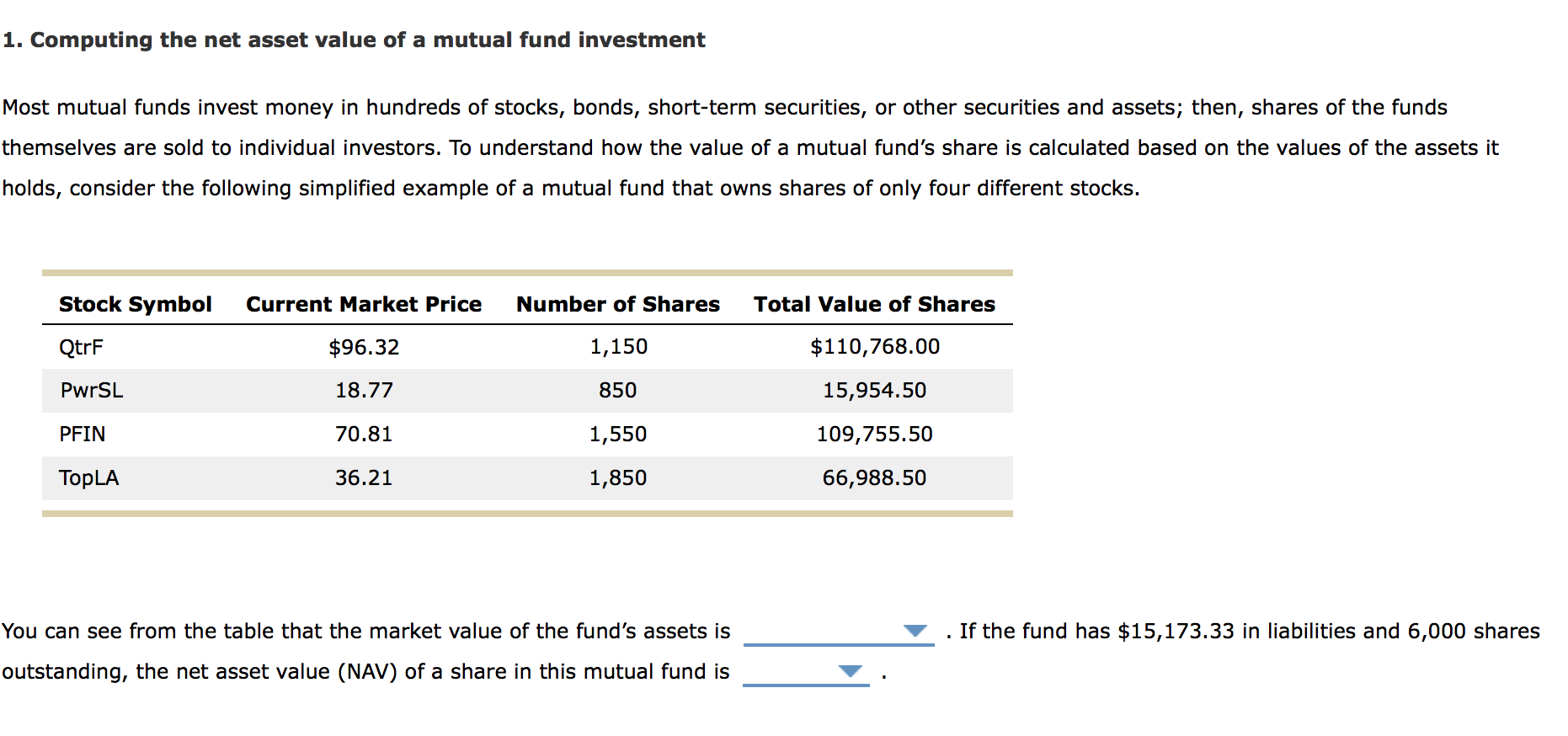Click the $96.32 market price cell

pos(364,347)
